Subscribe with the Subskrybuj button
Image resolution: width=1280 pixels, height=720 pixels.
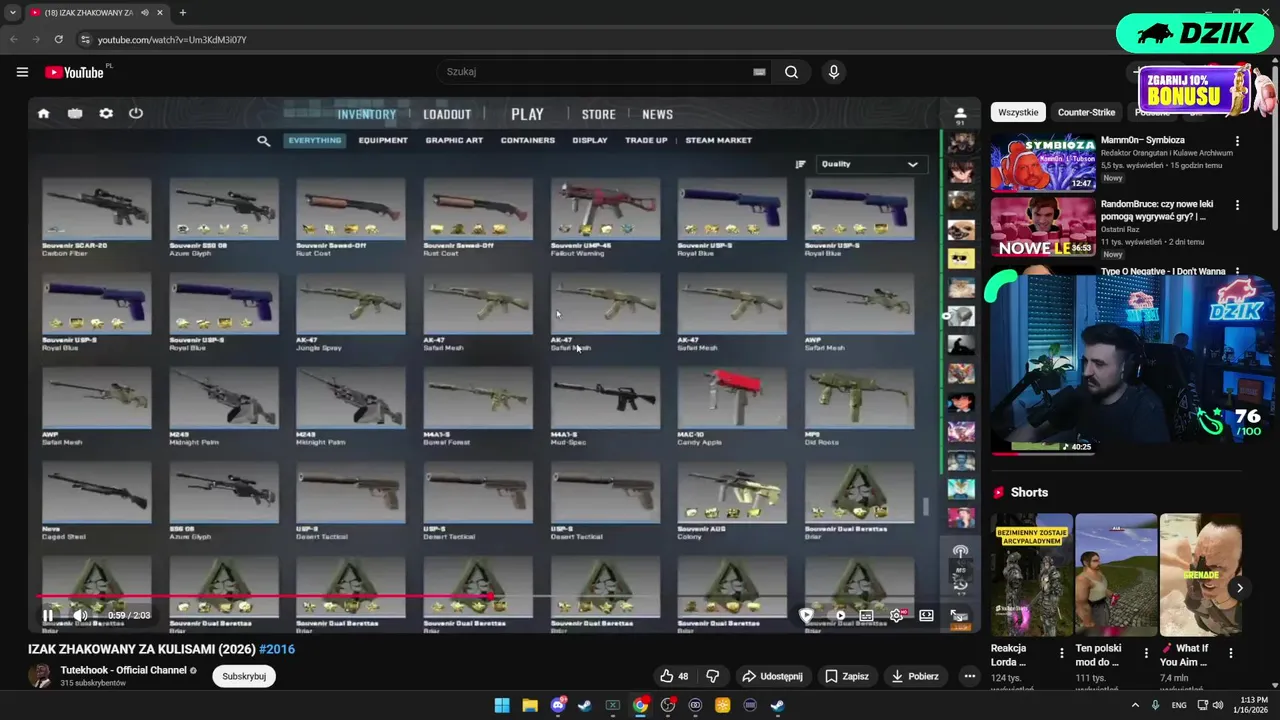[x=244, y=676]
